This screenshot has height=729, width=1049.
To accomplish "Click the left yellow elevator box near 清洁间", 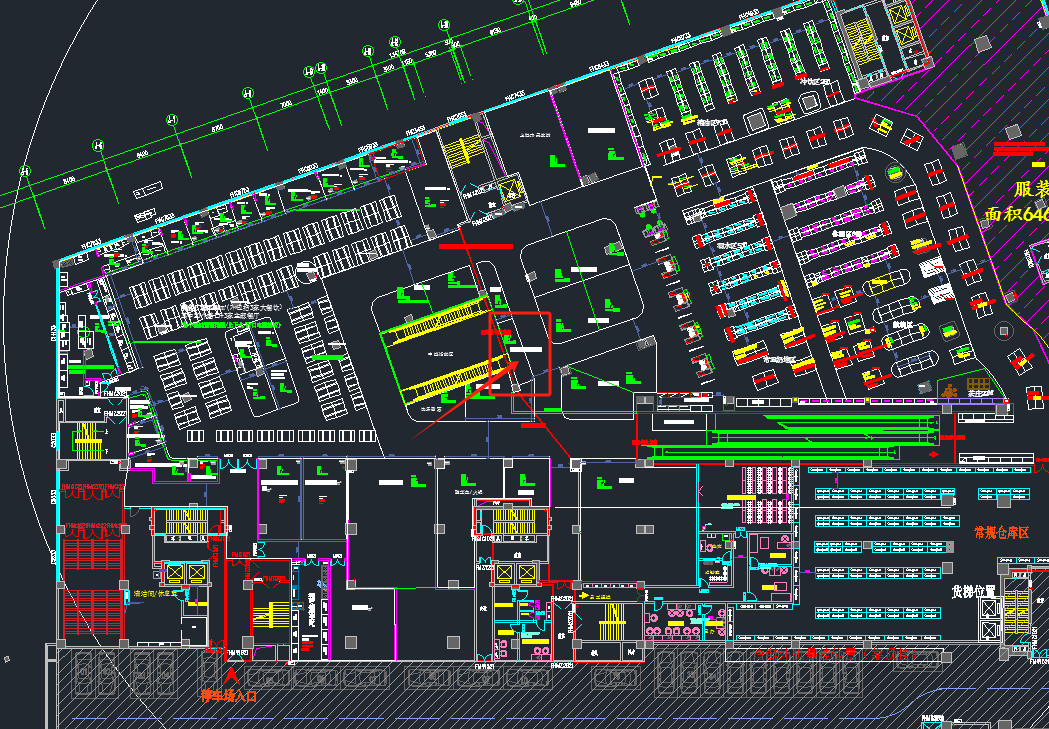I will (170, 573).
